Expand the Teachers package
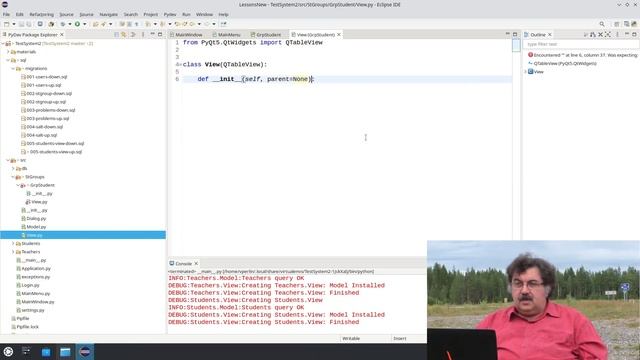 click(x=13, y=252)
